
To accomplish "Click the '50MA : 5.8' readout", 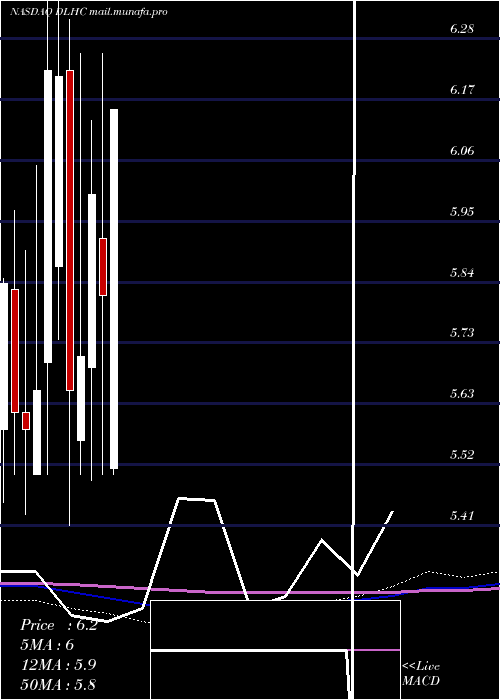I will pos(58,684).
